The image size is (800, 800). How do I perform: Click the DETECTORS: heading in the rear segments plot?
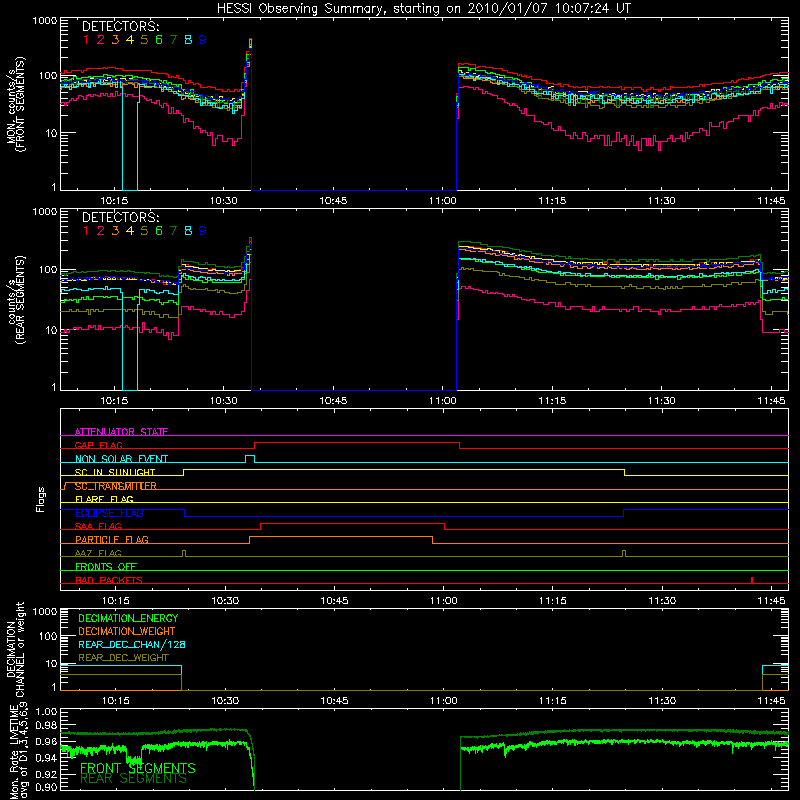pos(121,217)
